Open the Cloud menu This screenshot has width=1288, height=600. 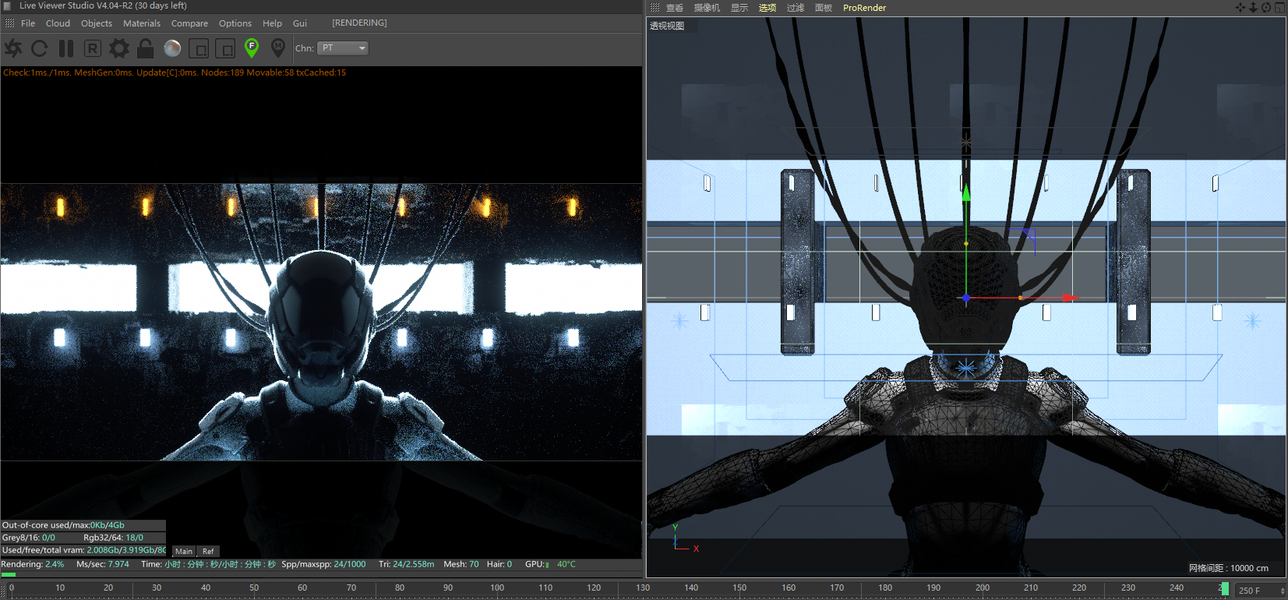(58, 23)
